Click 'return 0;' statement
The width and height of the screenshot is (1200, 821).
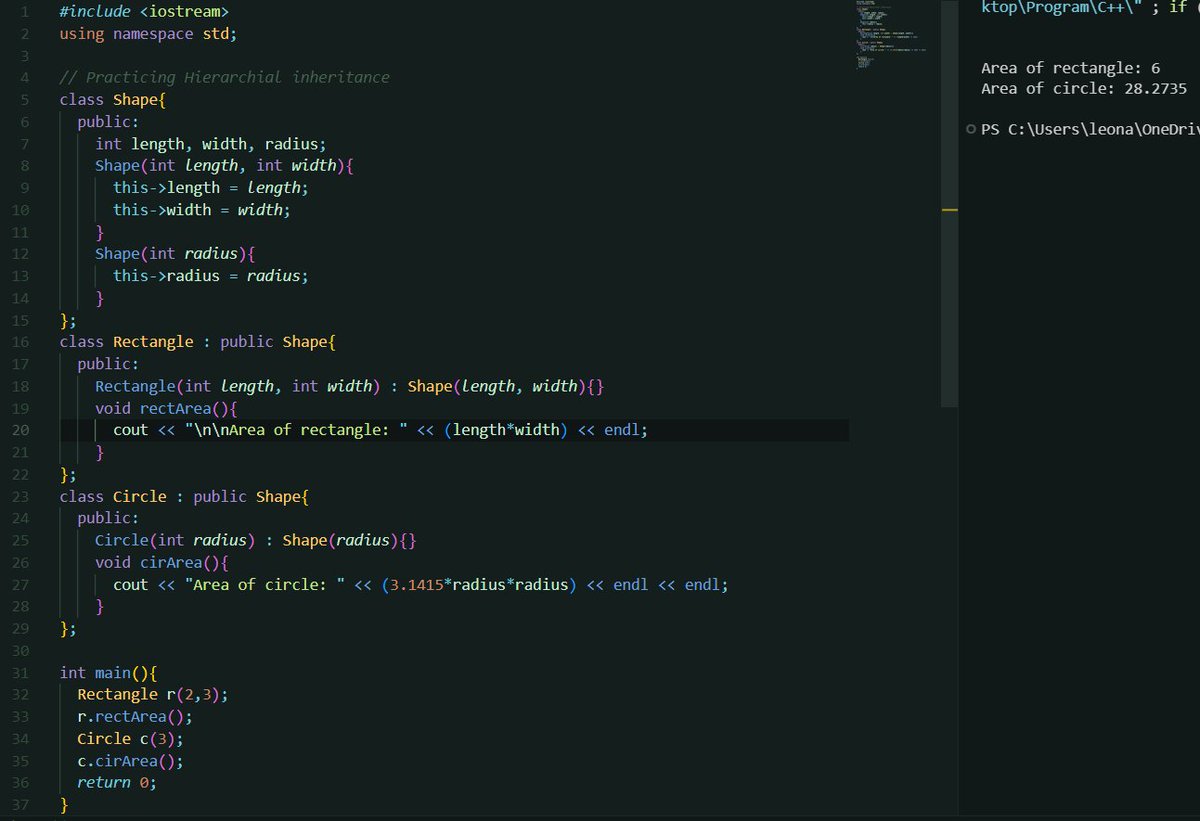coord(117,782)
